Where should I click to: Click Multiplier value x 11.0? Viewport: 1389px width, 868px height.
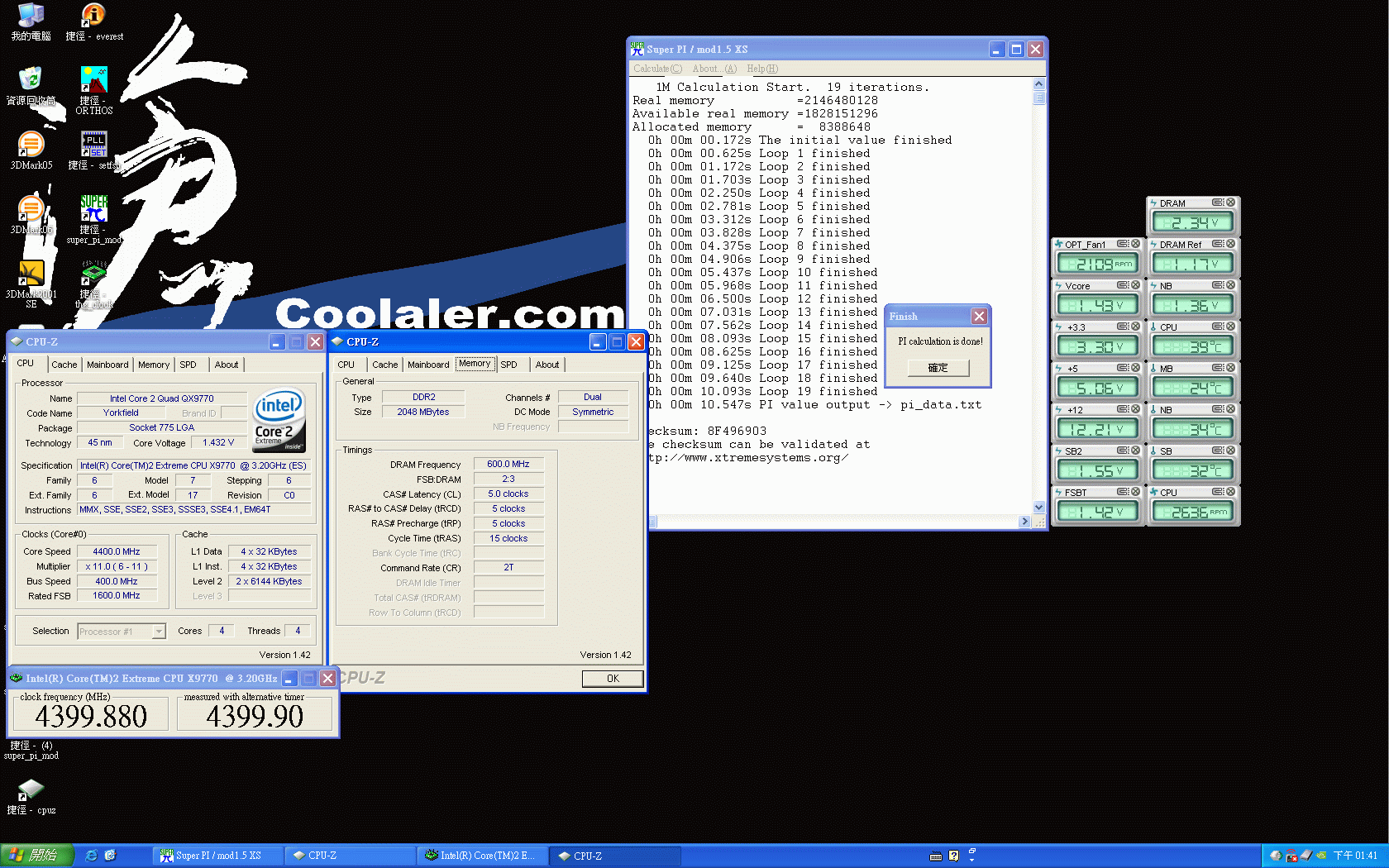coord(117,566)
